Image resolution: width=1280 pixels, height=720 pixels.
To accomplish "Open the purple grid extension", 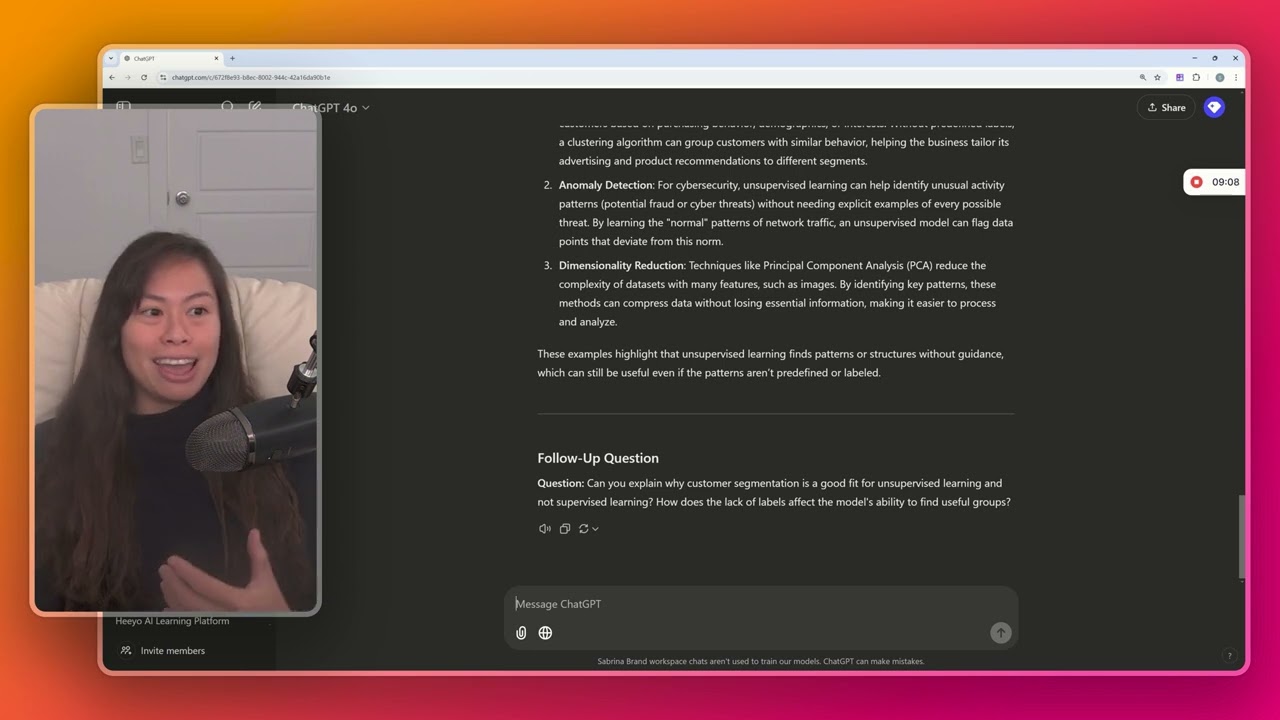I will [x=1180, y=77].
